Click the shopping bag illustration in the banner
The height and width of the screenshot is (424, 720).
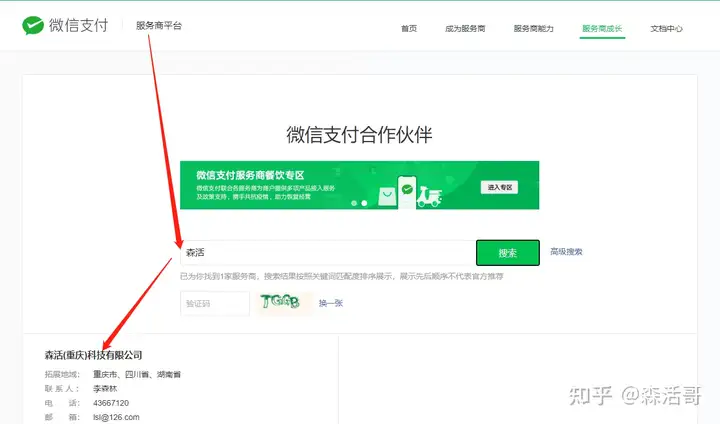point(387,197)
